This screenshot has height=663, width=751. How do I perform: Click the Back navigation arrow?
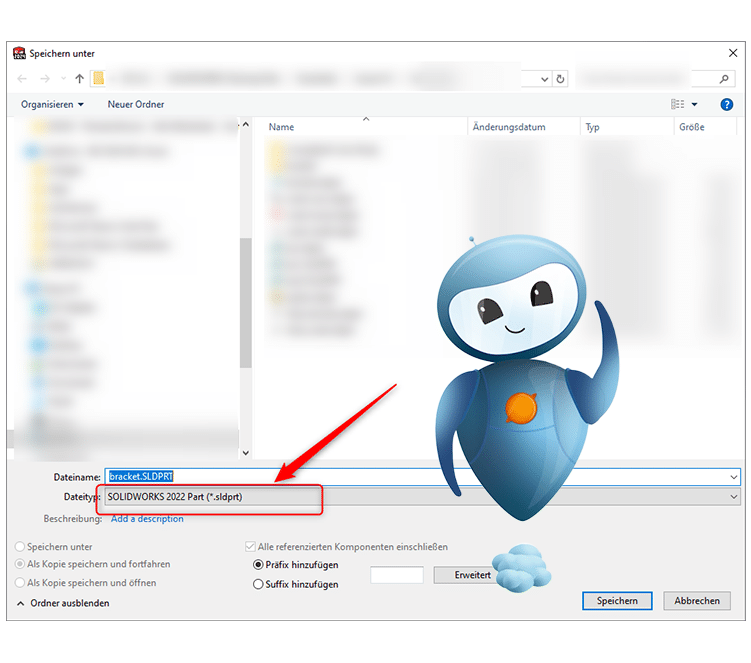[22, 79]
